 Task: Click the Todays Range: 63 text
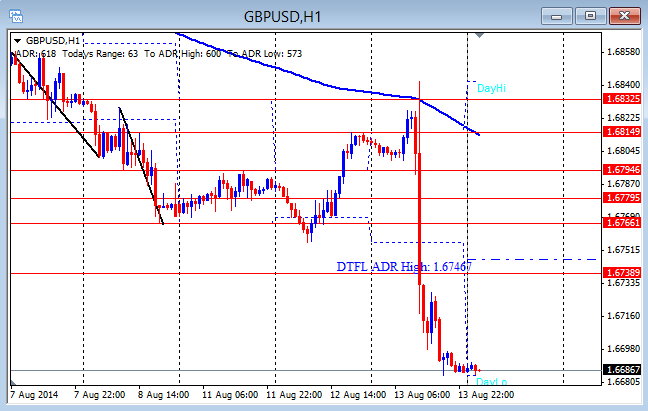[100, 54]
